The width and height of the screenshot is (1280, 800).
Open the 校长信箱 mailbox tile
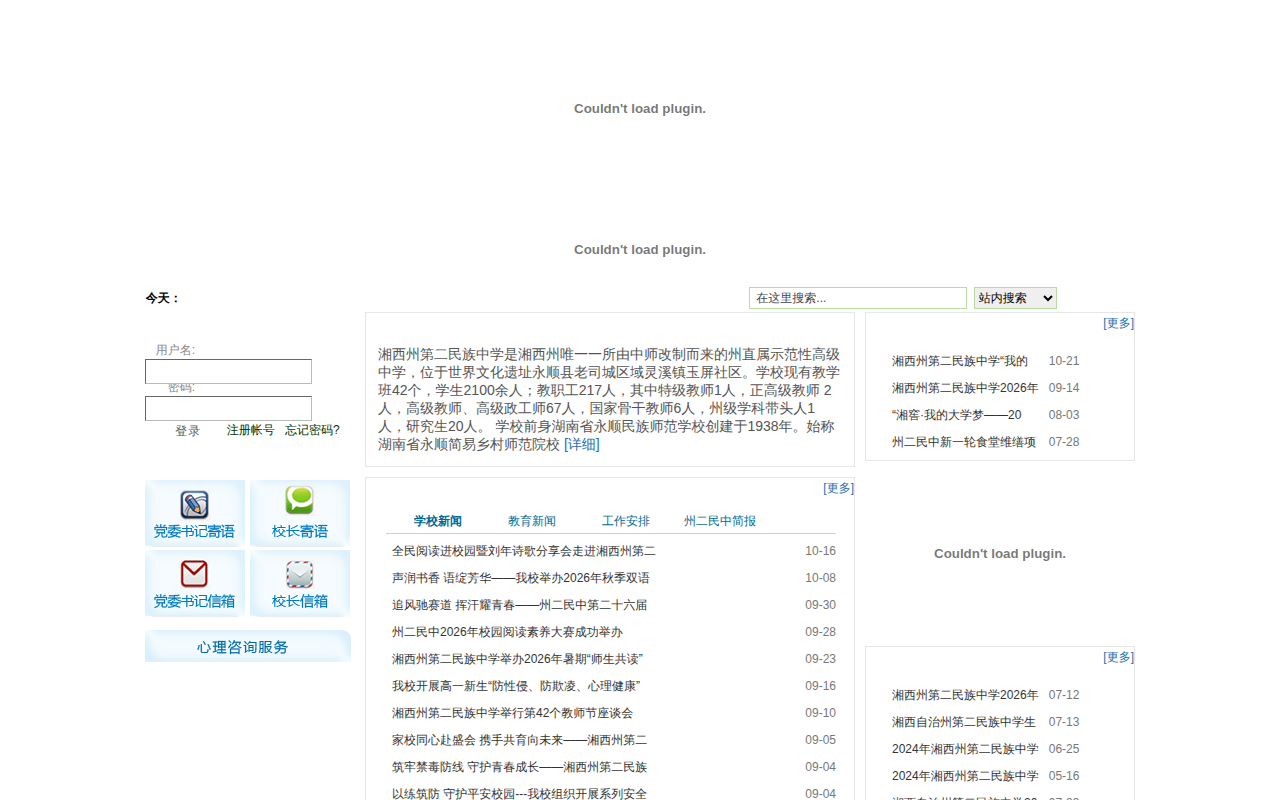300,583
